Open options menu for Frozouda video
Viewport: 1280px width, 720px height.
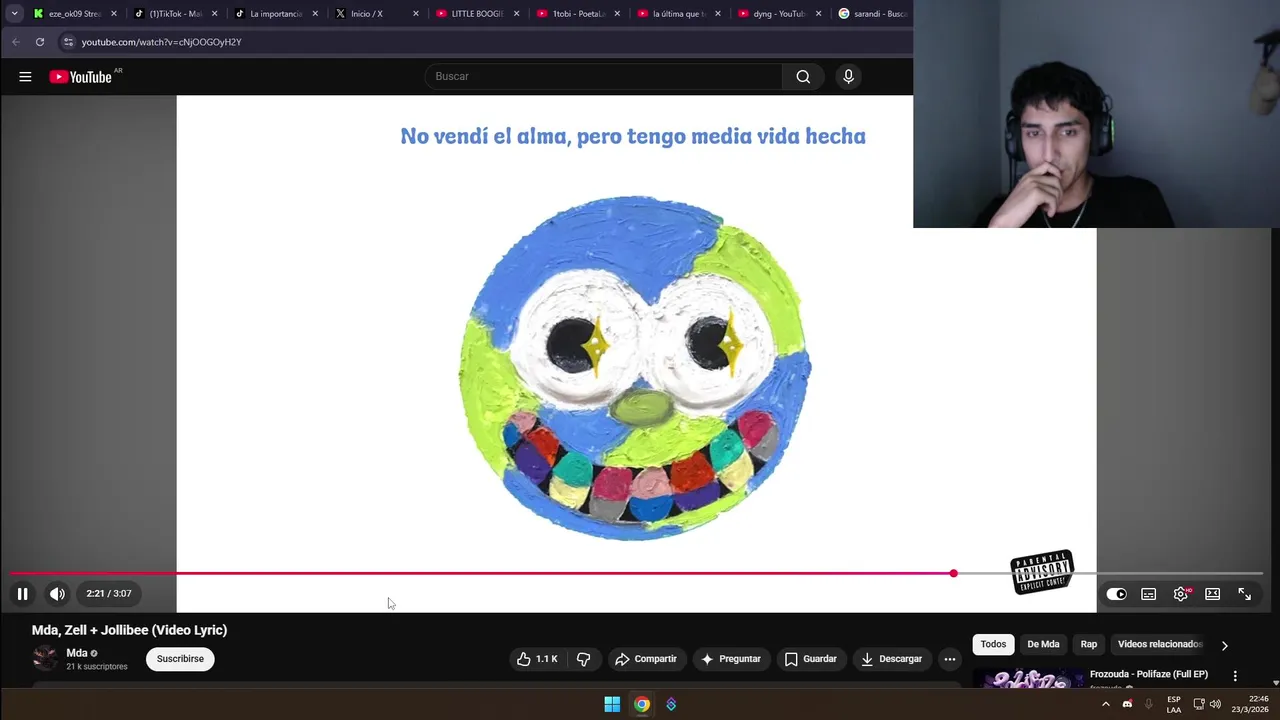tap(1235, 676)
